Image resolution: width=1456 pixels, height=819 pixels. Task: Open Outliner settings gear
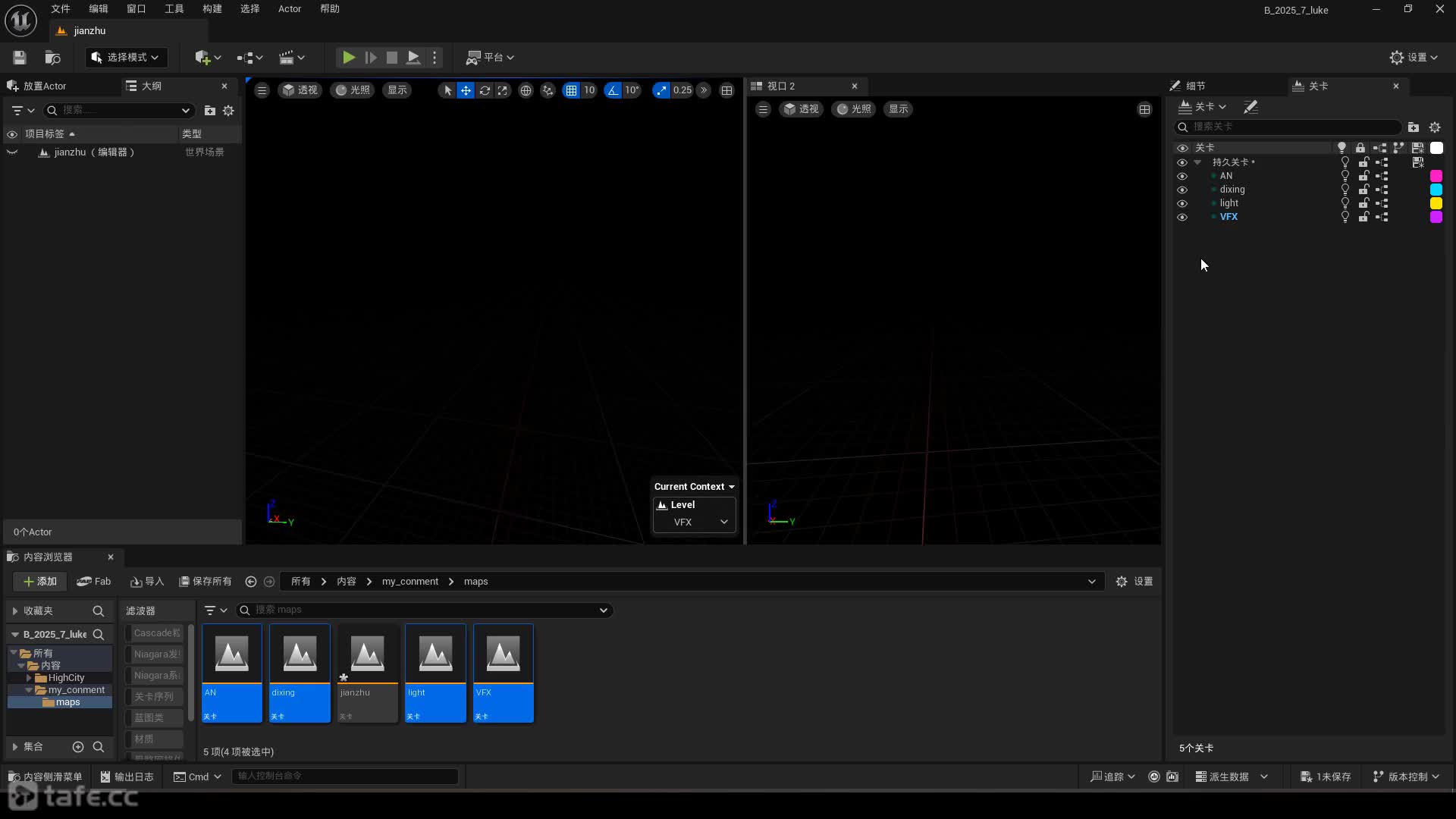(x=228, y=111)
